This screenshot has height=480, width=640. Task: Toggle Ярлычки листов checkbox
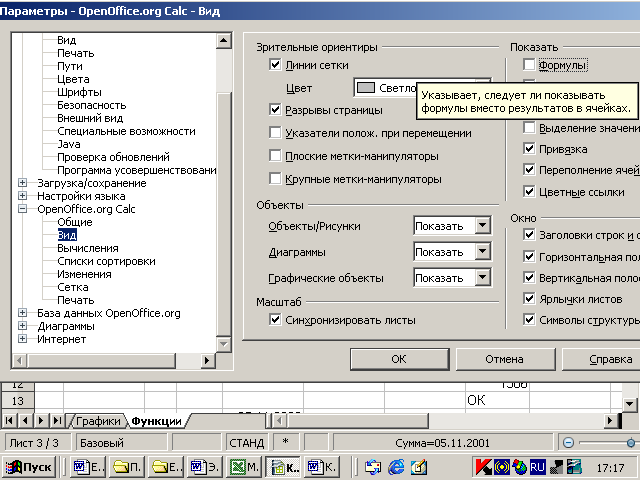529,298
